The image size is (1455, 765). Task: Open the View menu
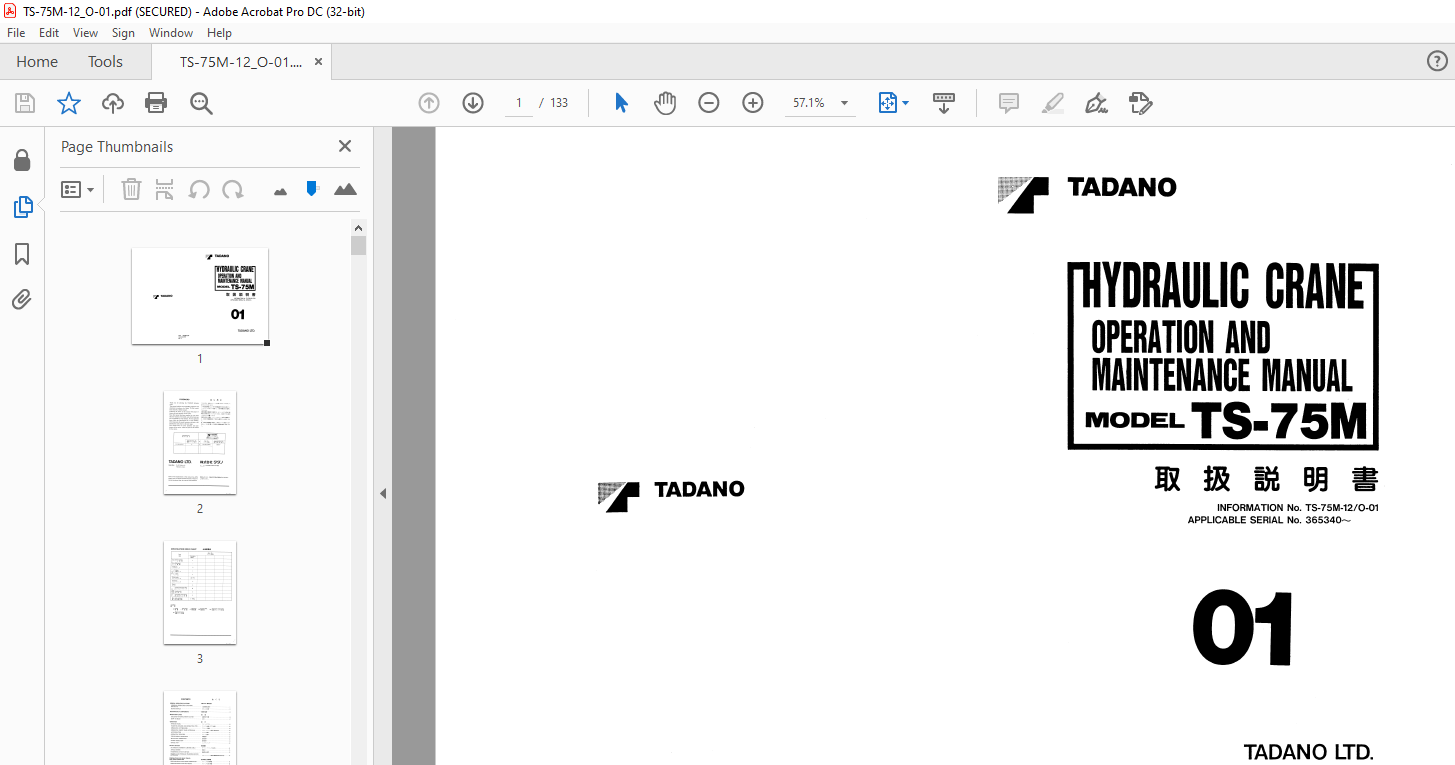click(x=85, y=33)
